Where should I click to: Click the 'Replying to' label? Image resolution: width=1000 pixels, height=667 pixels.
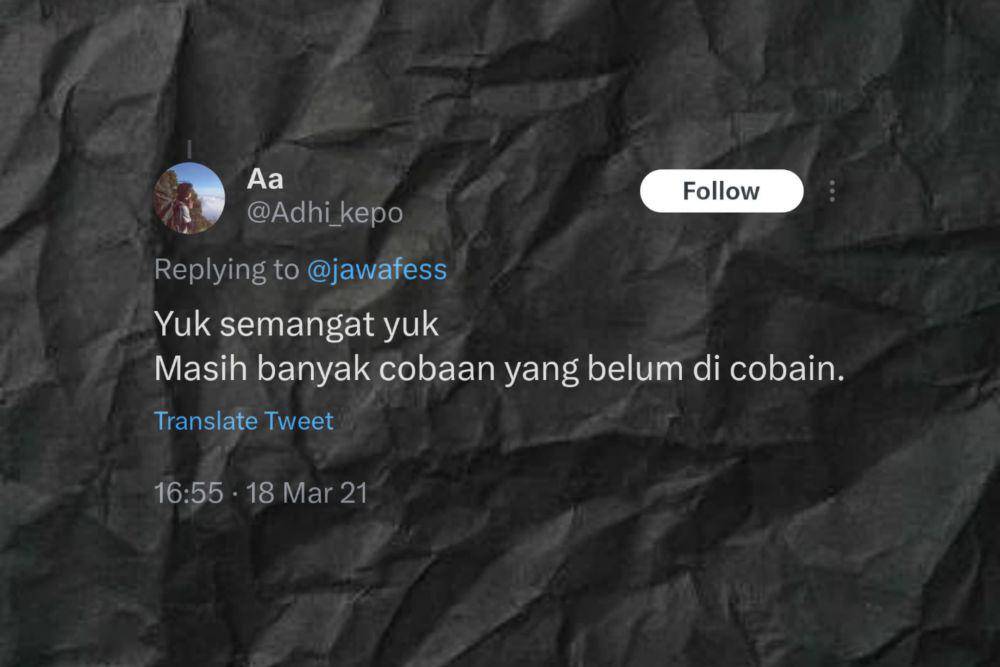tap(226, 270)
